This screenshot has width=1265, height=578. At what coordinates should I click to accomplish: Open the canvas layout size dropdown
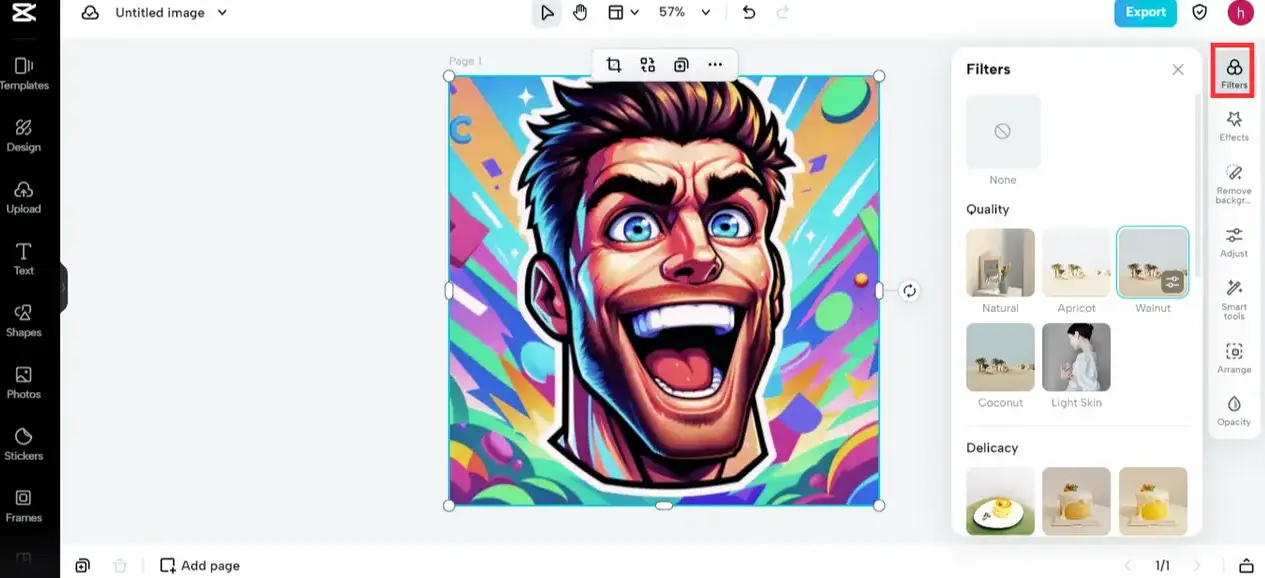(623, 13)
